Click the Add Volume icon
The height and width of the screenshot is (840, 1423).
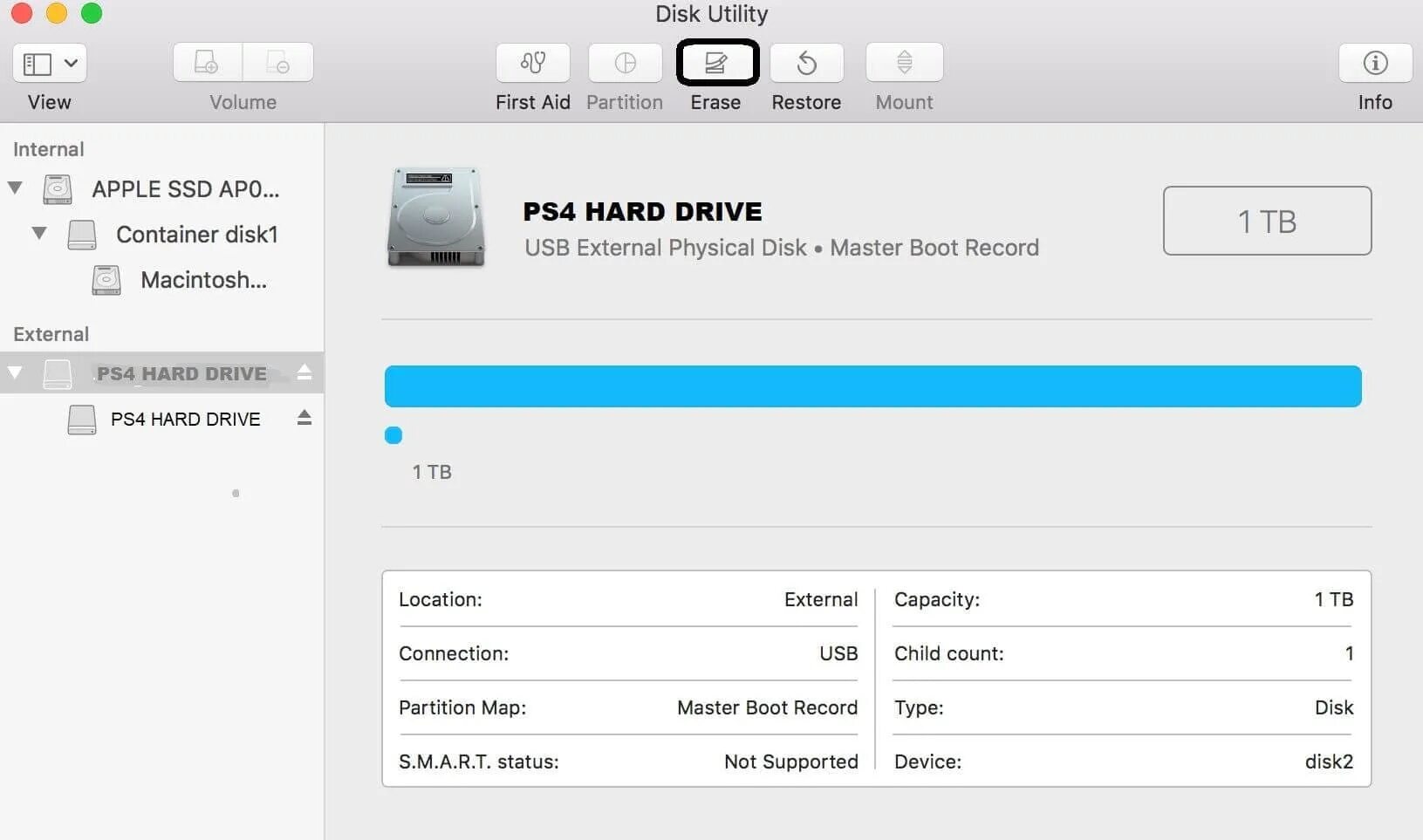click(x=208, y=63)
